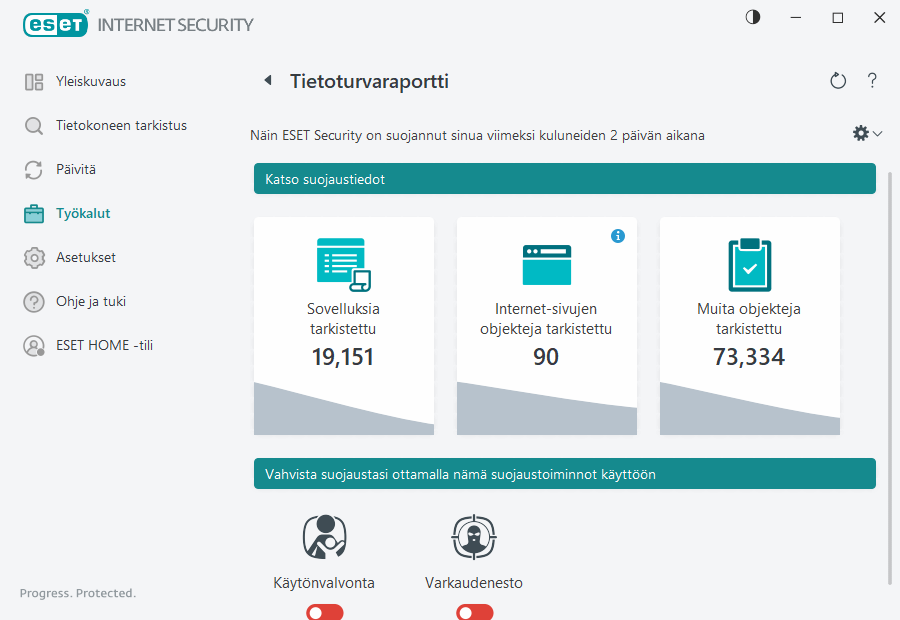
Task: Go back using the left arrow
Action: pos(268,78)
